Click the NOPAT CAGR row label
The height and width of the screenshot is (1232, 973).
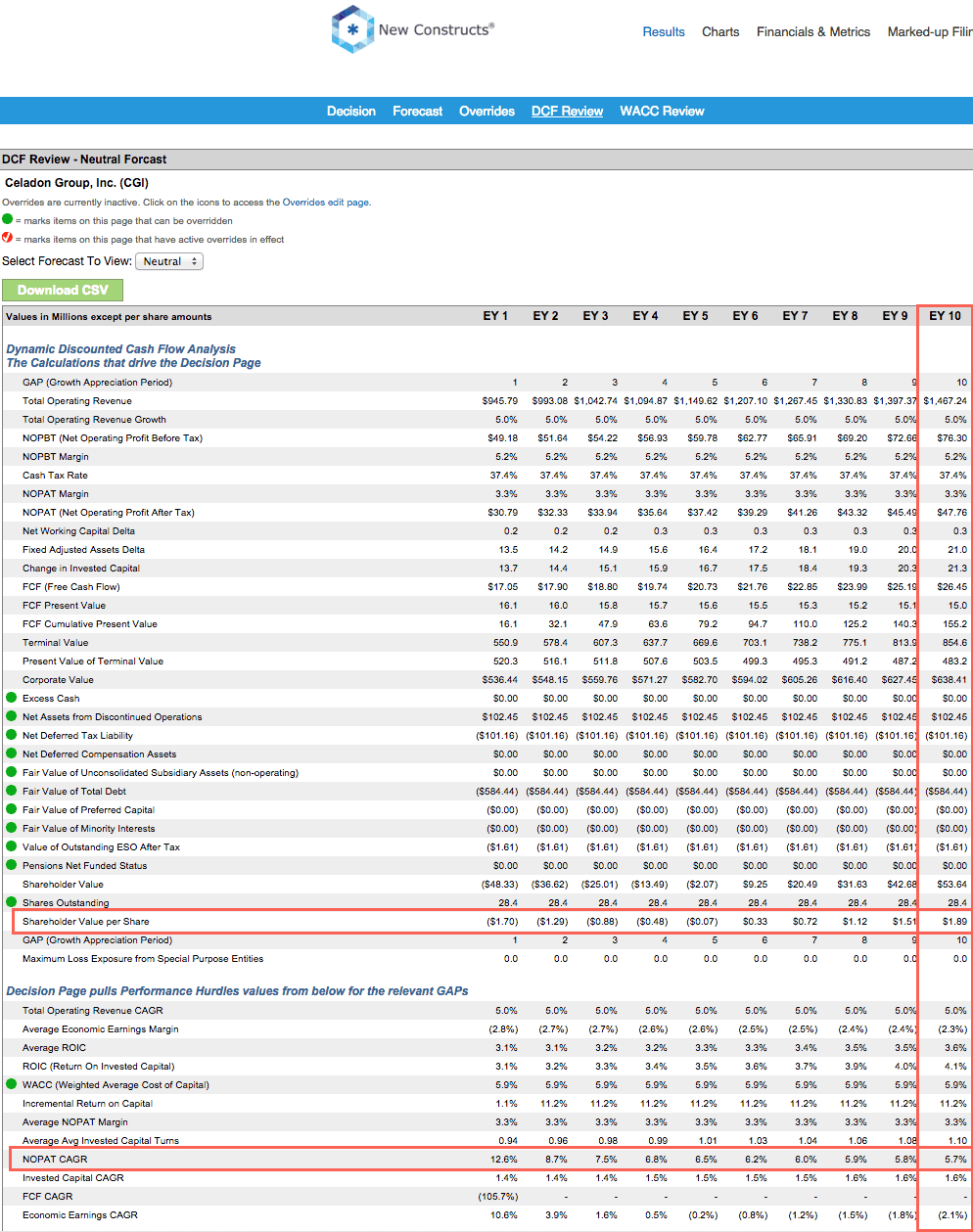(x=55, y=1160)
